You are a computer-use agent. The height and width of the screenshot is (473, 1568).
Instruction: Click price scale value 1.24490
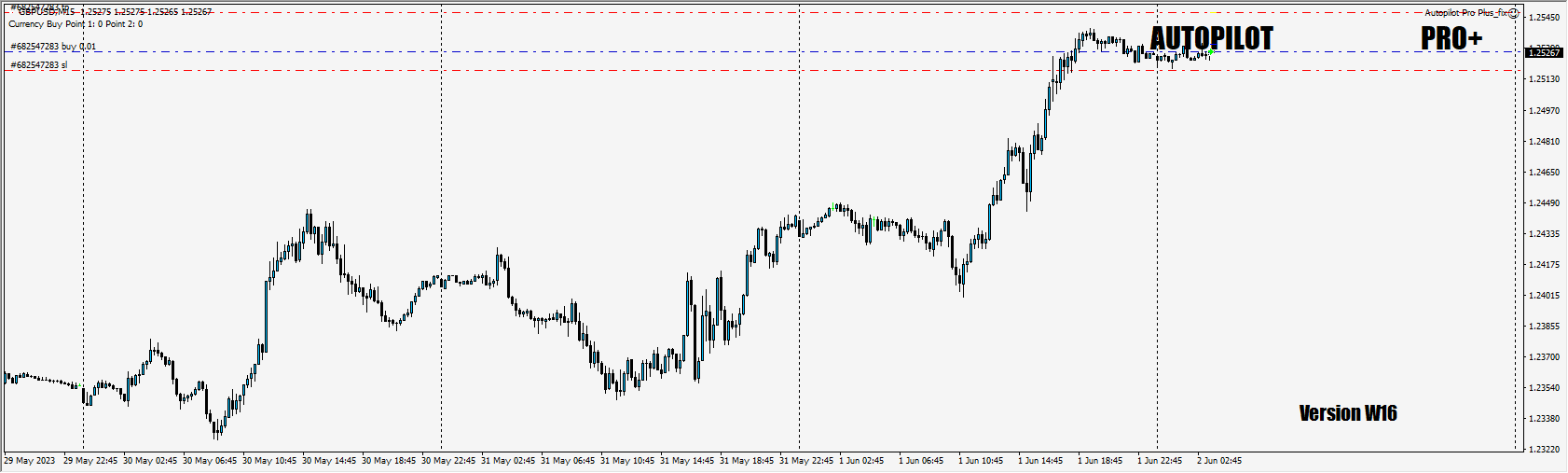(1546, 203)
